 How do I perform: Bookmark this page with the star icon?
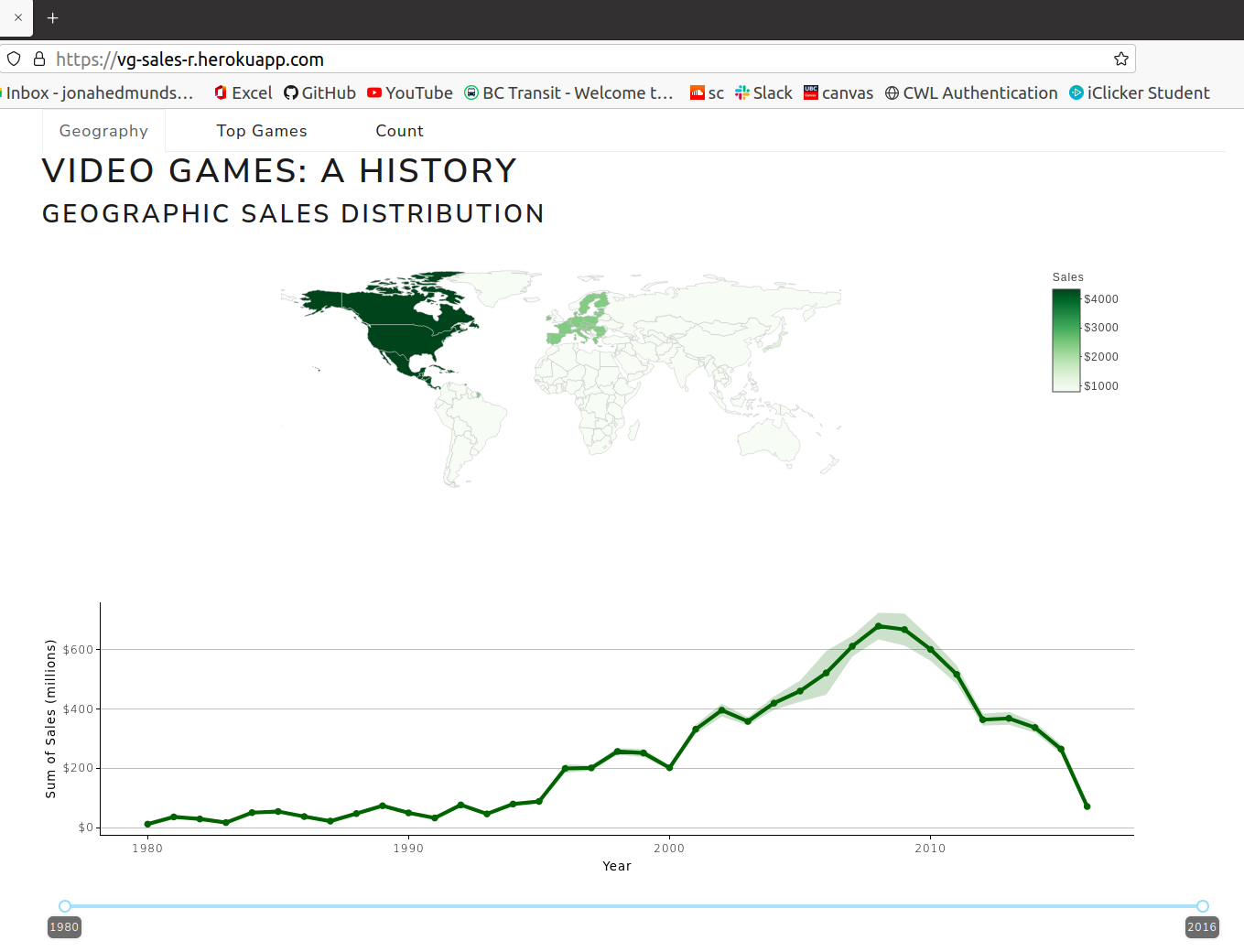coord(1120,59)
